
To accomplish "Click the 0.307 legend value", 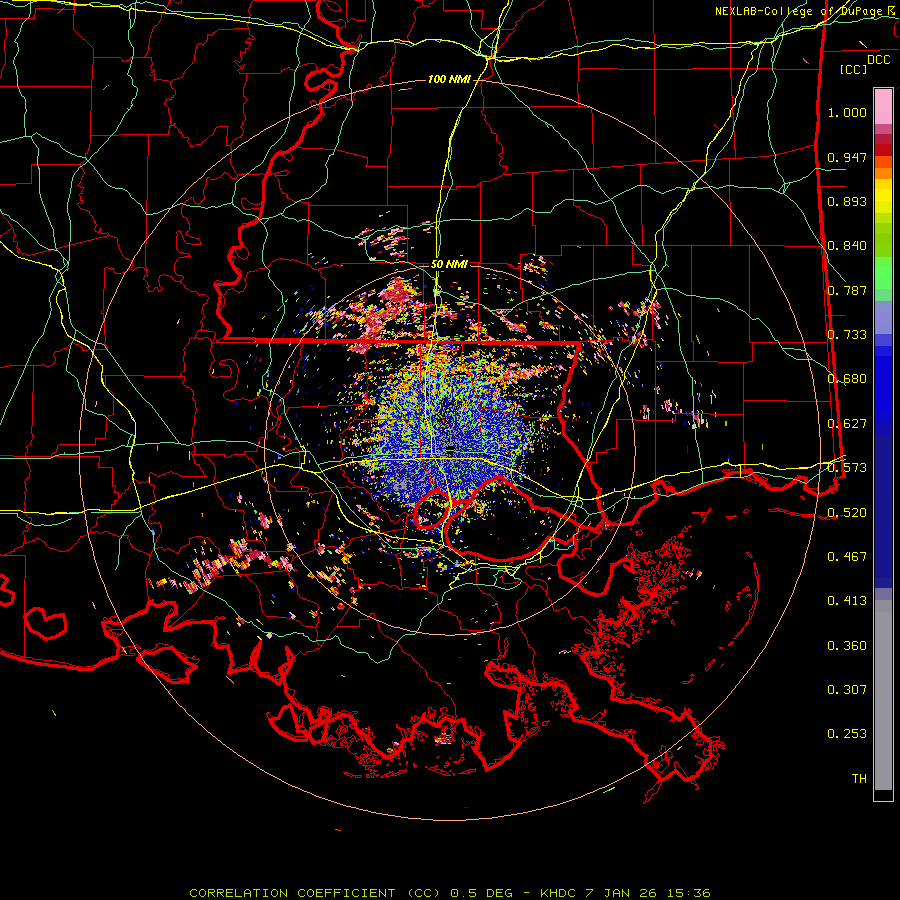I will (847, 690).
